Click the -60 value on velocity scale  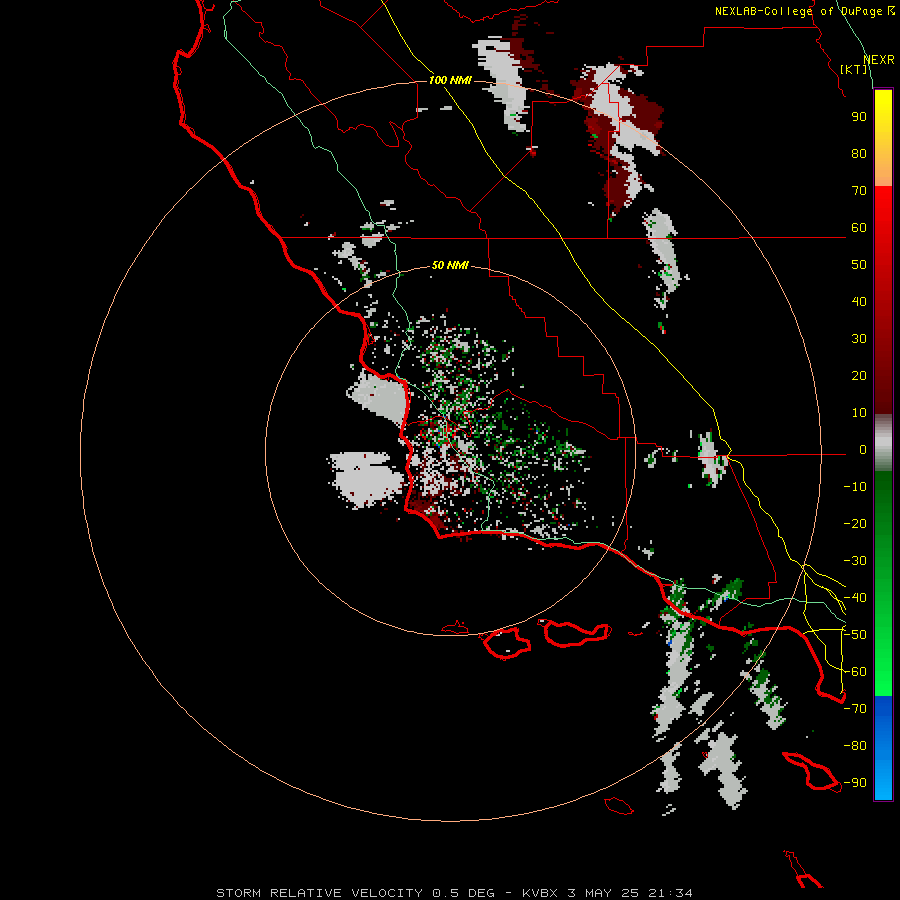click(855, 672)
